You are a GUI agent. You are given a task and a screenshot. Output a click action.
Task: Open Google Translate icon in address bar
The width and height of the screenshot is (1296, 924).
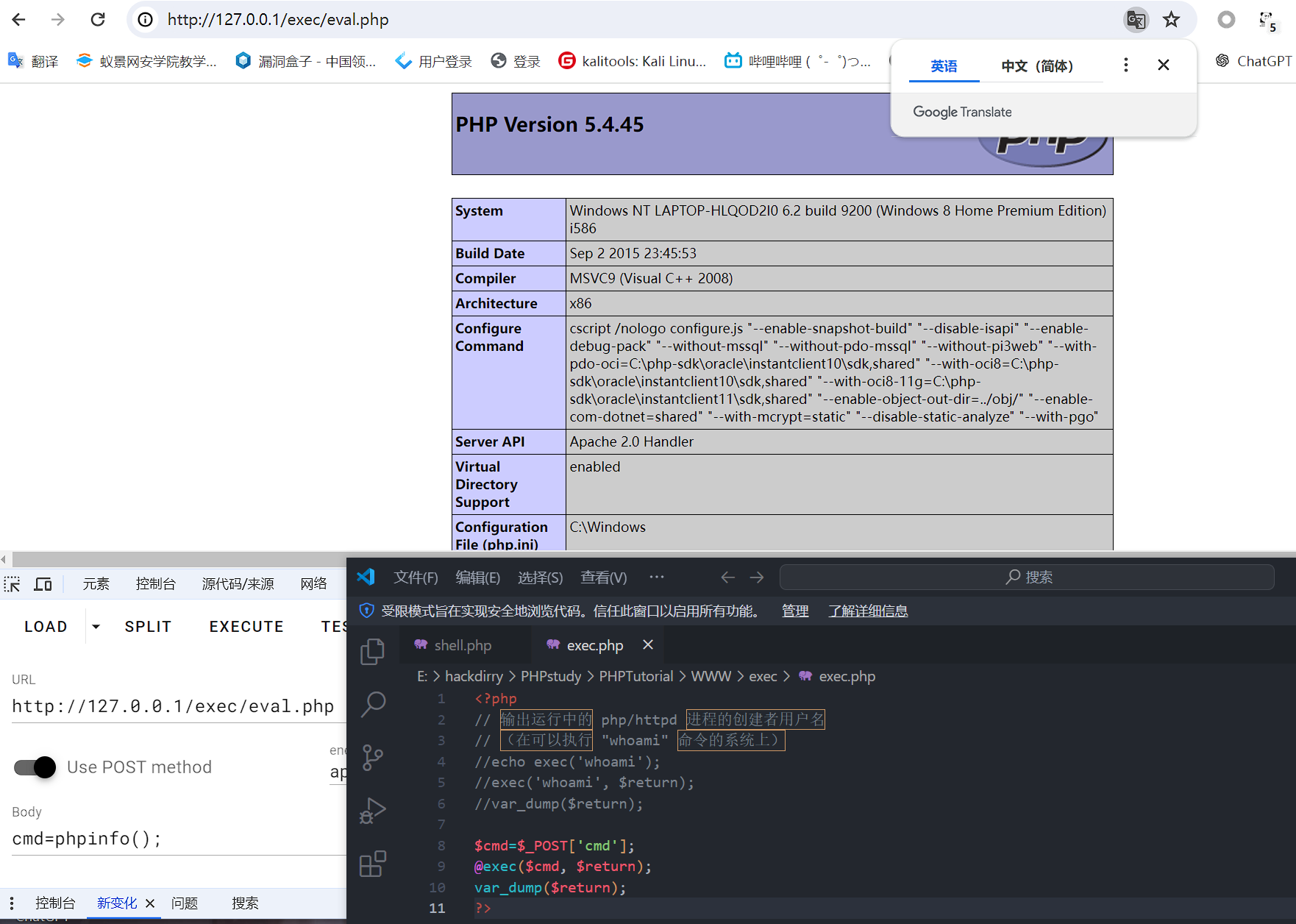coord(1136,20)
